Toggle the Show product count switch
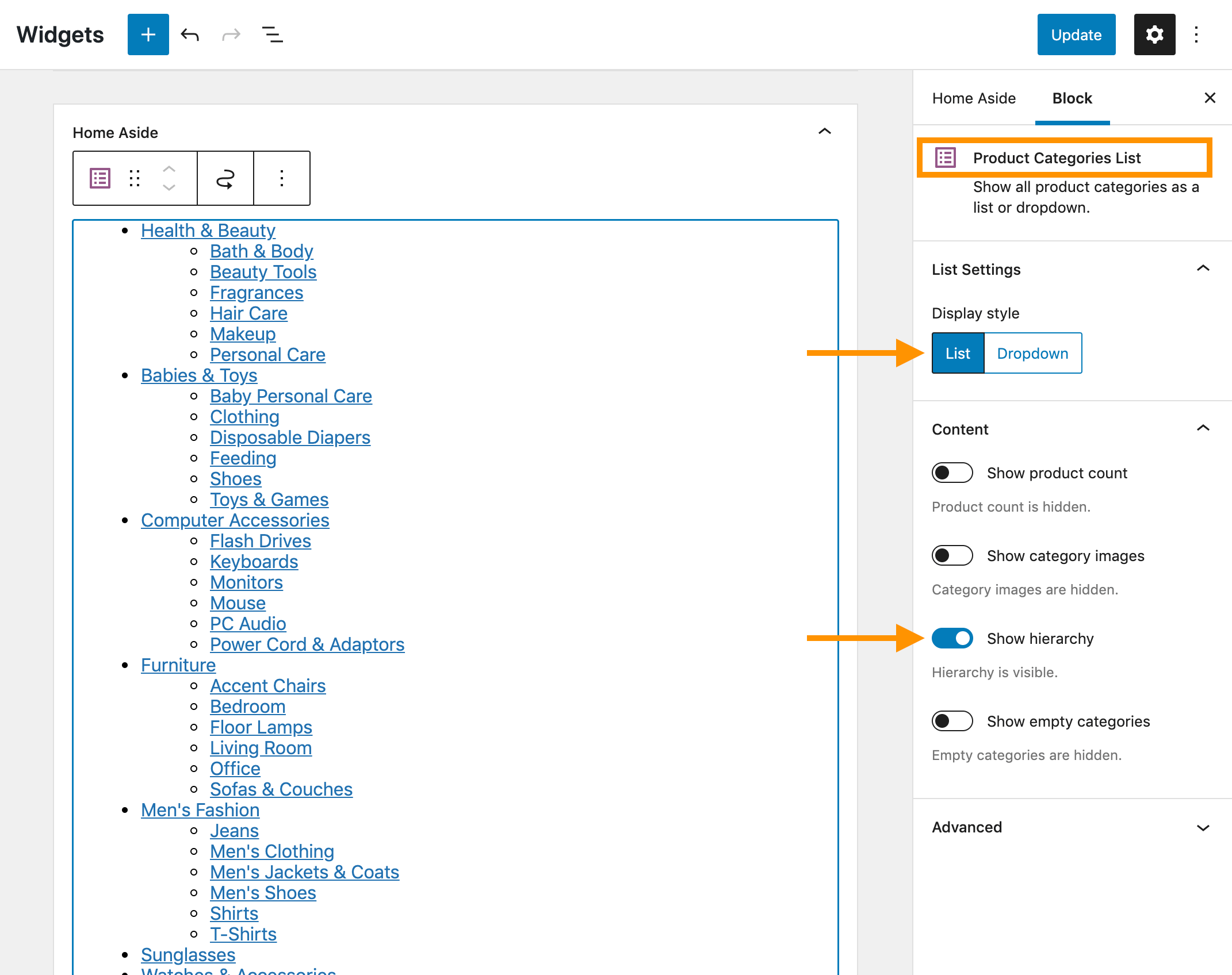 952,472
